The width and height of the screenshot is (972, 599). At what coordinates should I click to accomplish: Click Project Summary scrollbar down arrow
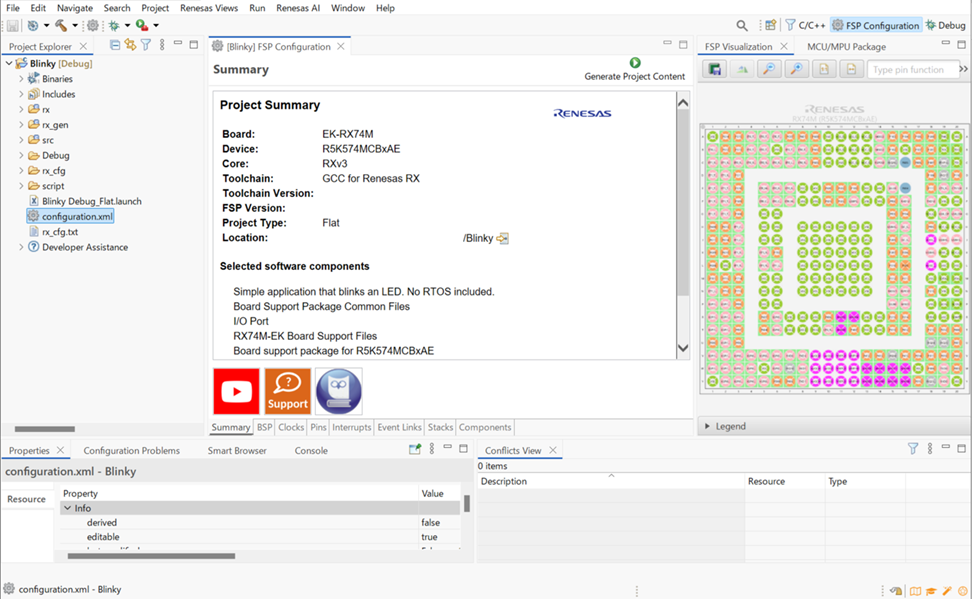[x=683, y=348]
